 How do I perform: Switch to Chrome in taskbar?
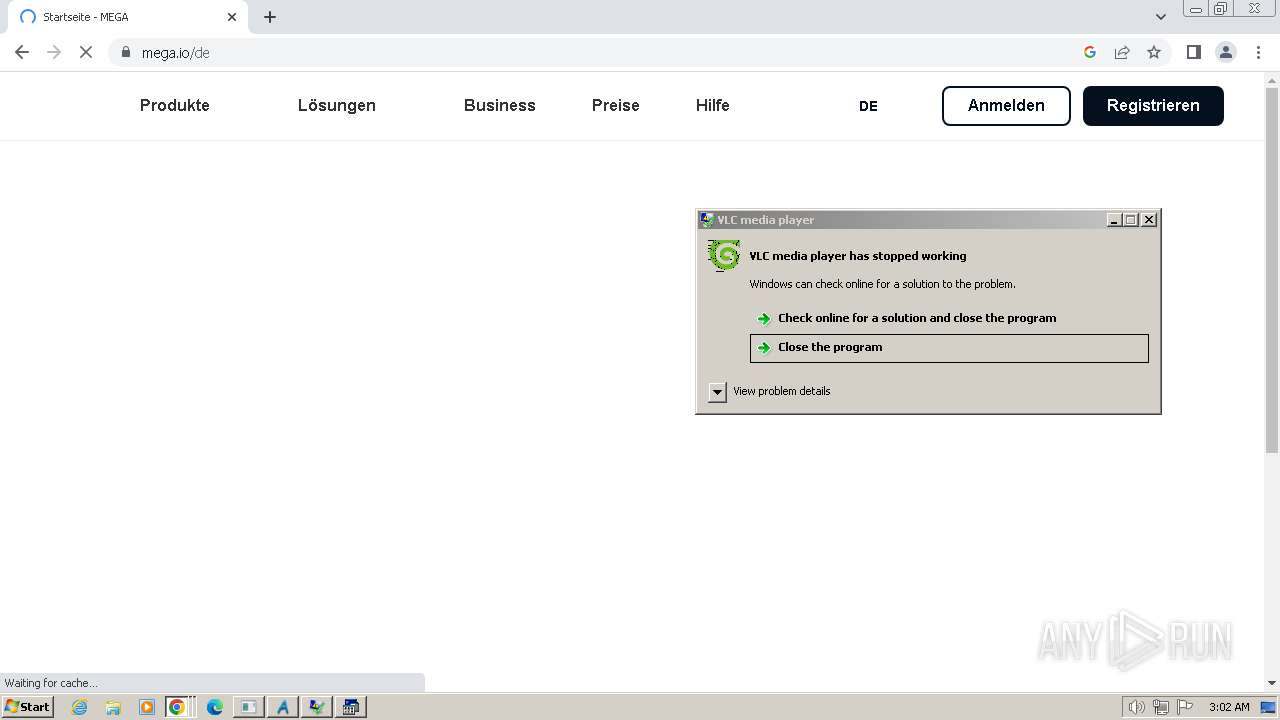pyautogui.click(x=180, y=707)
